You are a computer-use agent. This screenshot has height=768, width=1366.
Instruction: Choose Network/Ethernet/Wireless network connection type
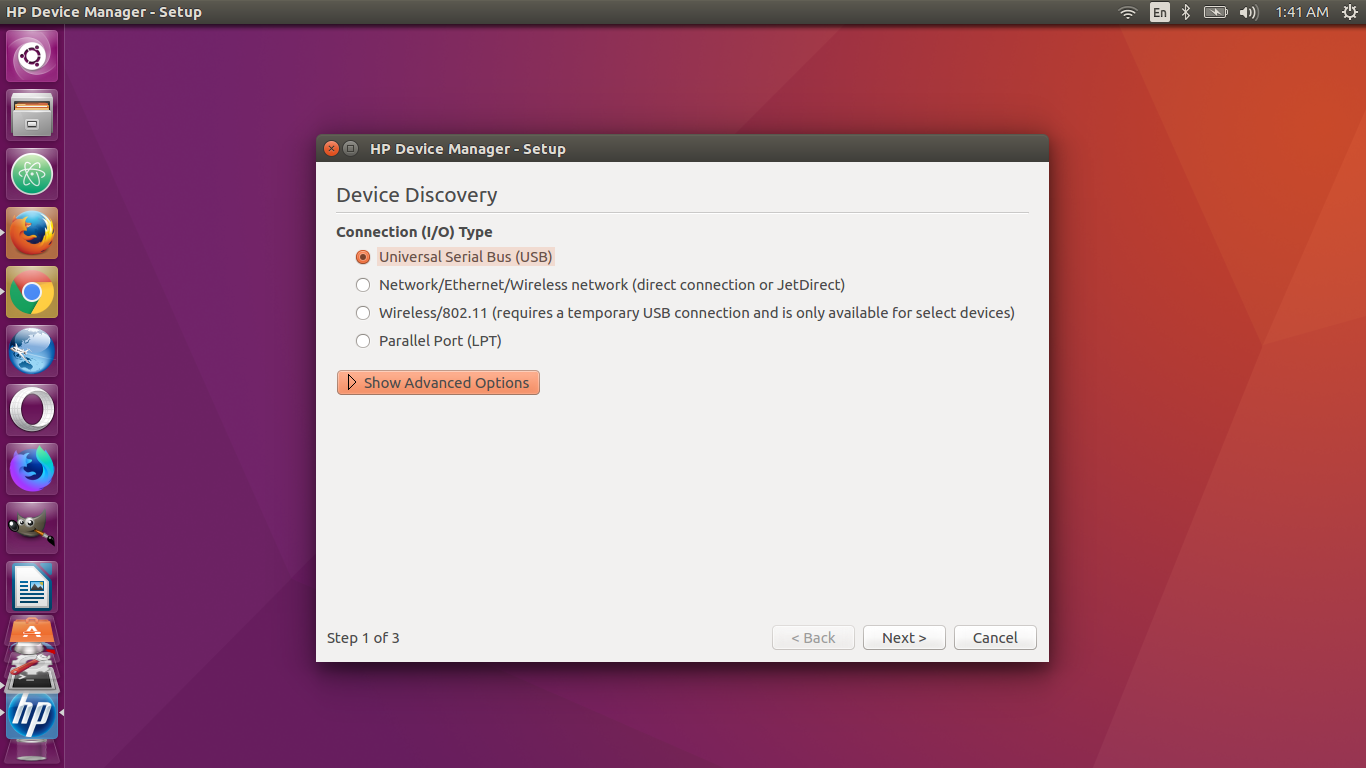600,285
